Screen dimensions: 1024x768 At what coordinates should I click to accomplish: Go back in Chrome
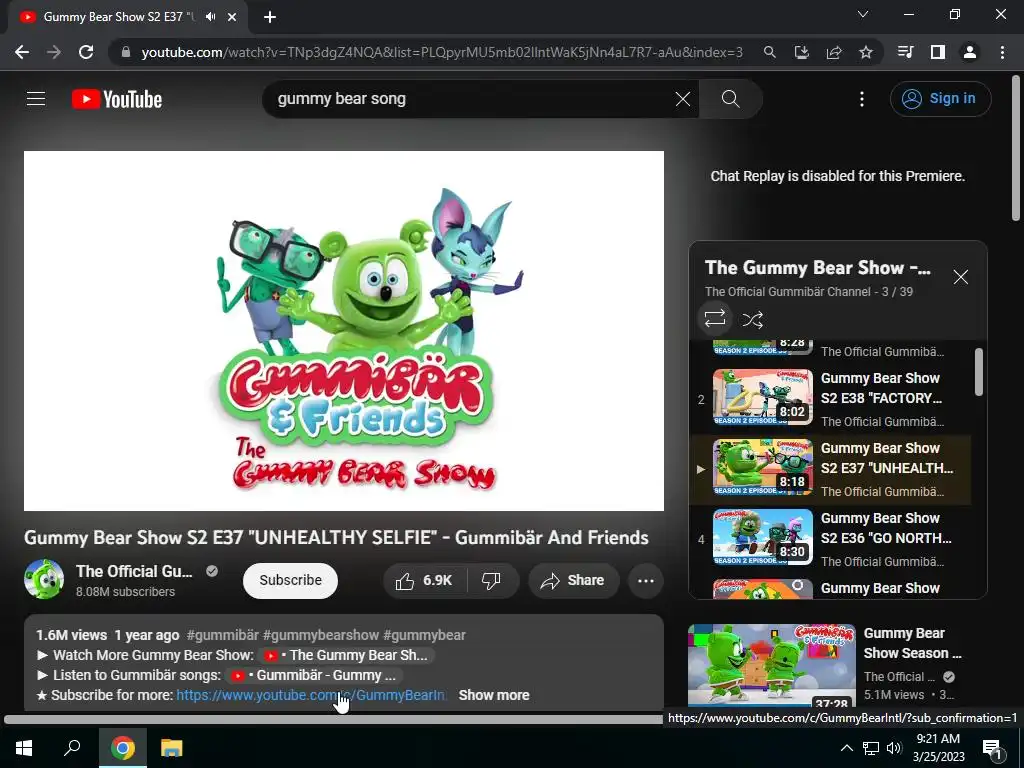22,52
